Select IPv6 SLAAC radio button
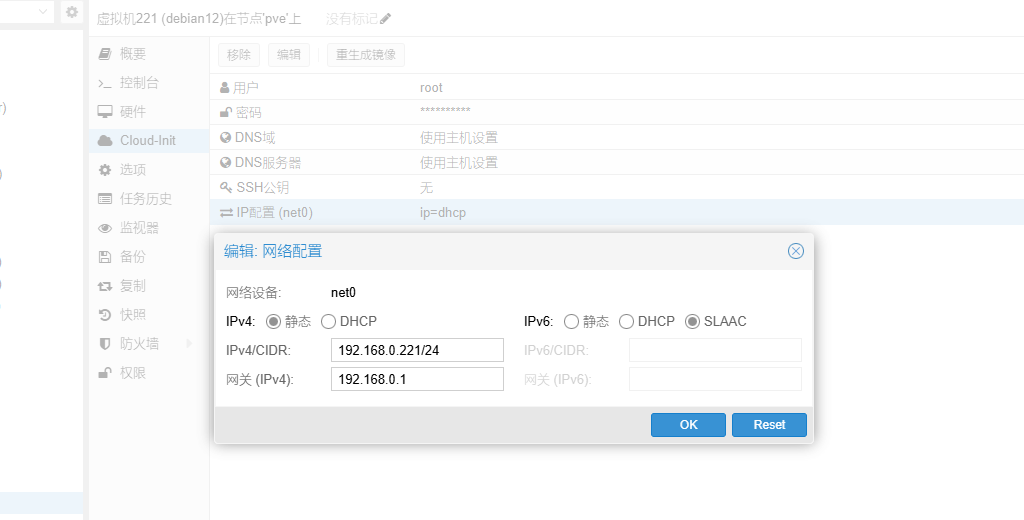Image resolution: width=1024 pixels, height=520 pixels. coord(692,321)
